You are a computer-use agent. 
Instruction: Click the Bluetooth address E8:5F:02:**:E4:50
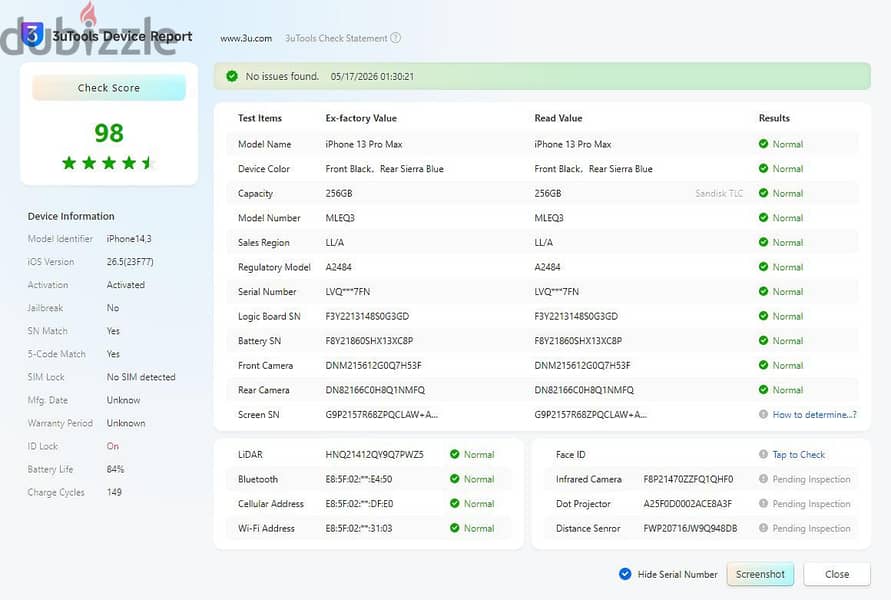coord(359,479)
